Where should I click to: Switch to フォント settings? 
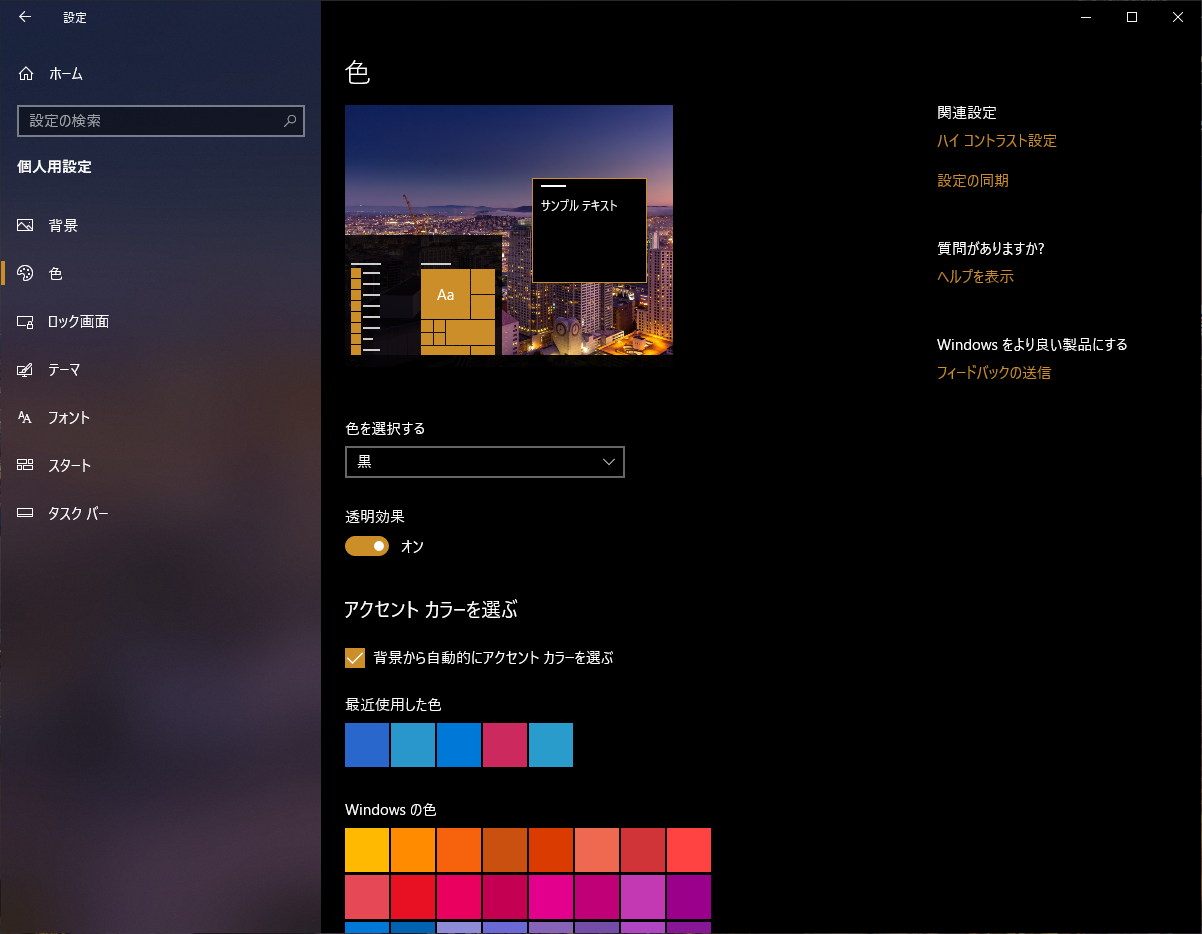tap(160, 417)
